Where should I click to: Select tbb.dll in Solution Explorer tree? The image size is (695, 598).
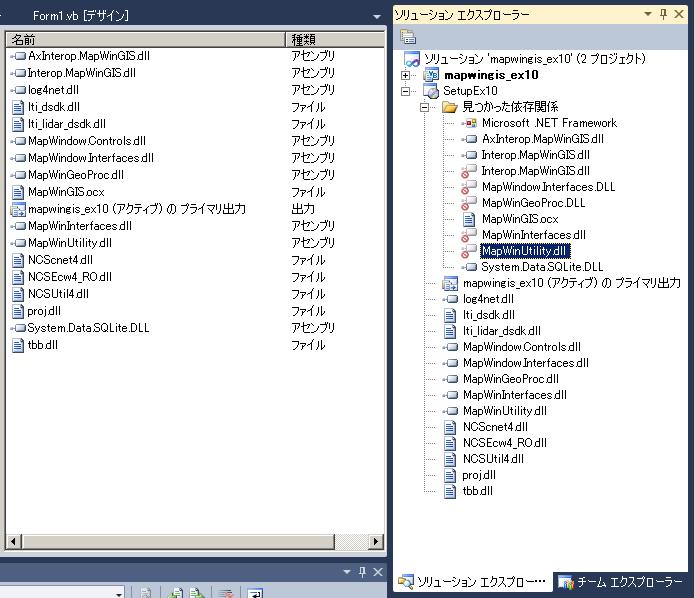(x=477, y=491)
